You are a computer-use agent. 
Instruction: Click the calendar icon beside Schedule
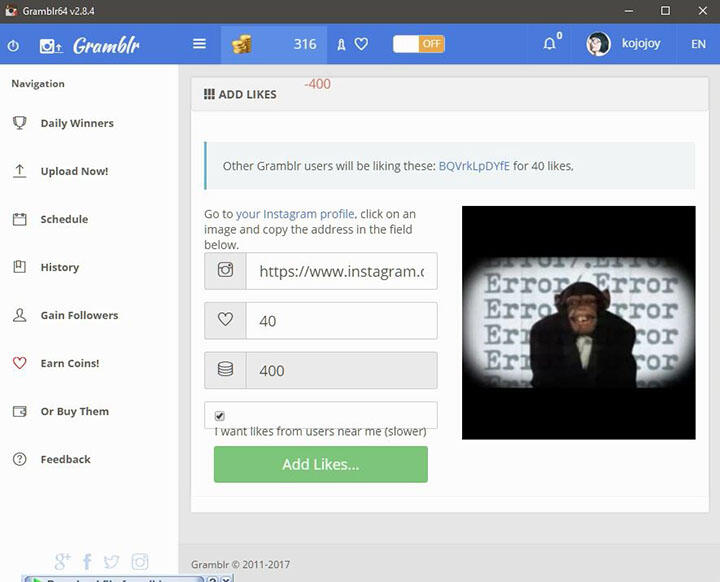click(20, 219)
